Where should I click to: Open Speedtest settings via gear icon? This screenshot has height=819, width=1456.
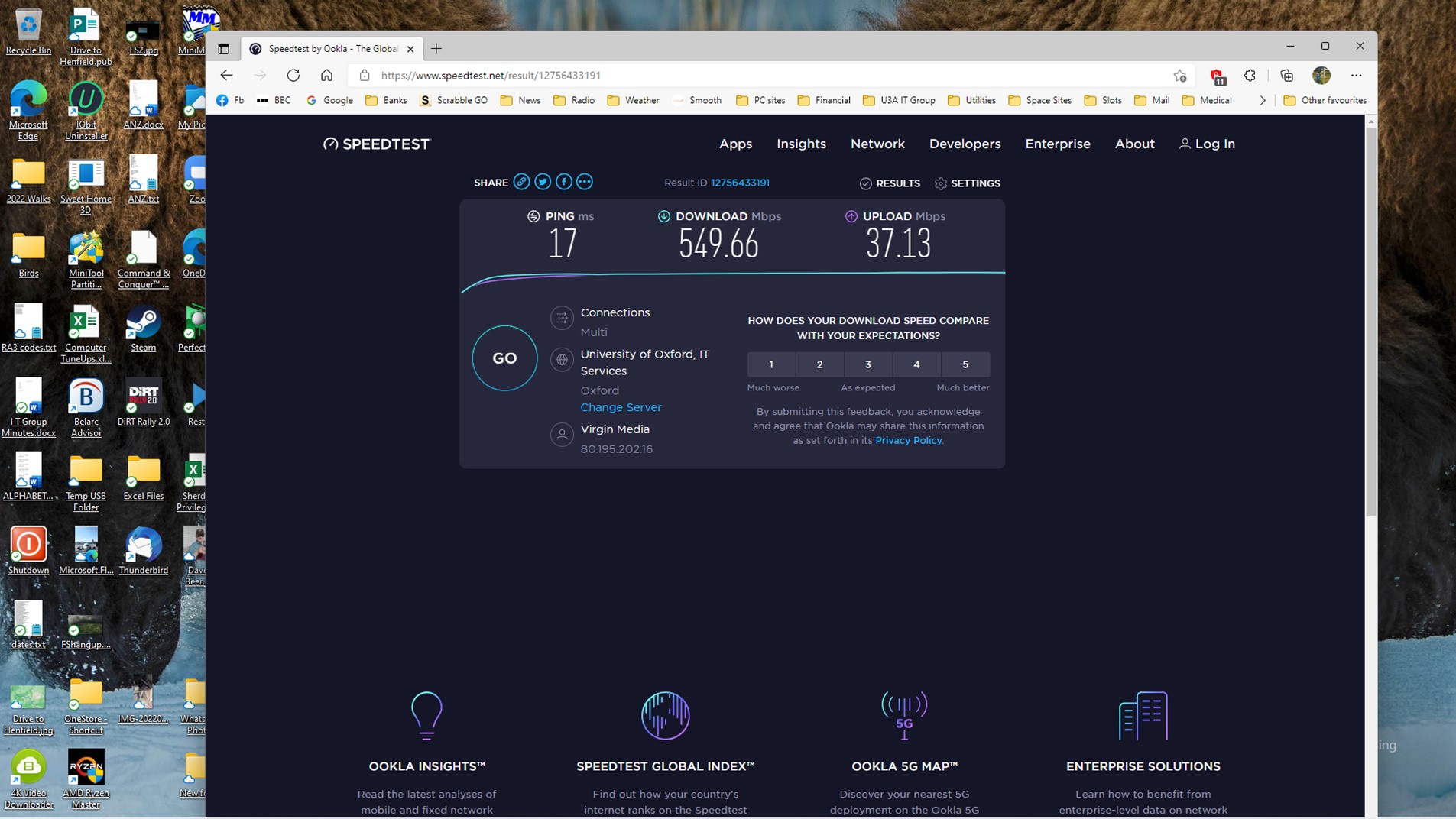click(x=939, y=183)
